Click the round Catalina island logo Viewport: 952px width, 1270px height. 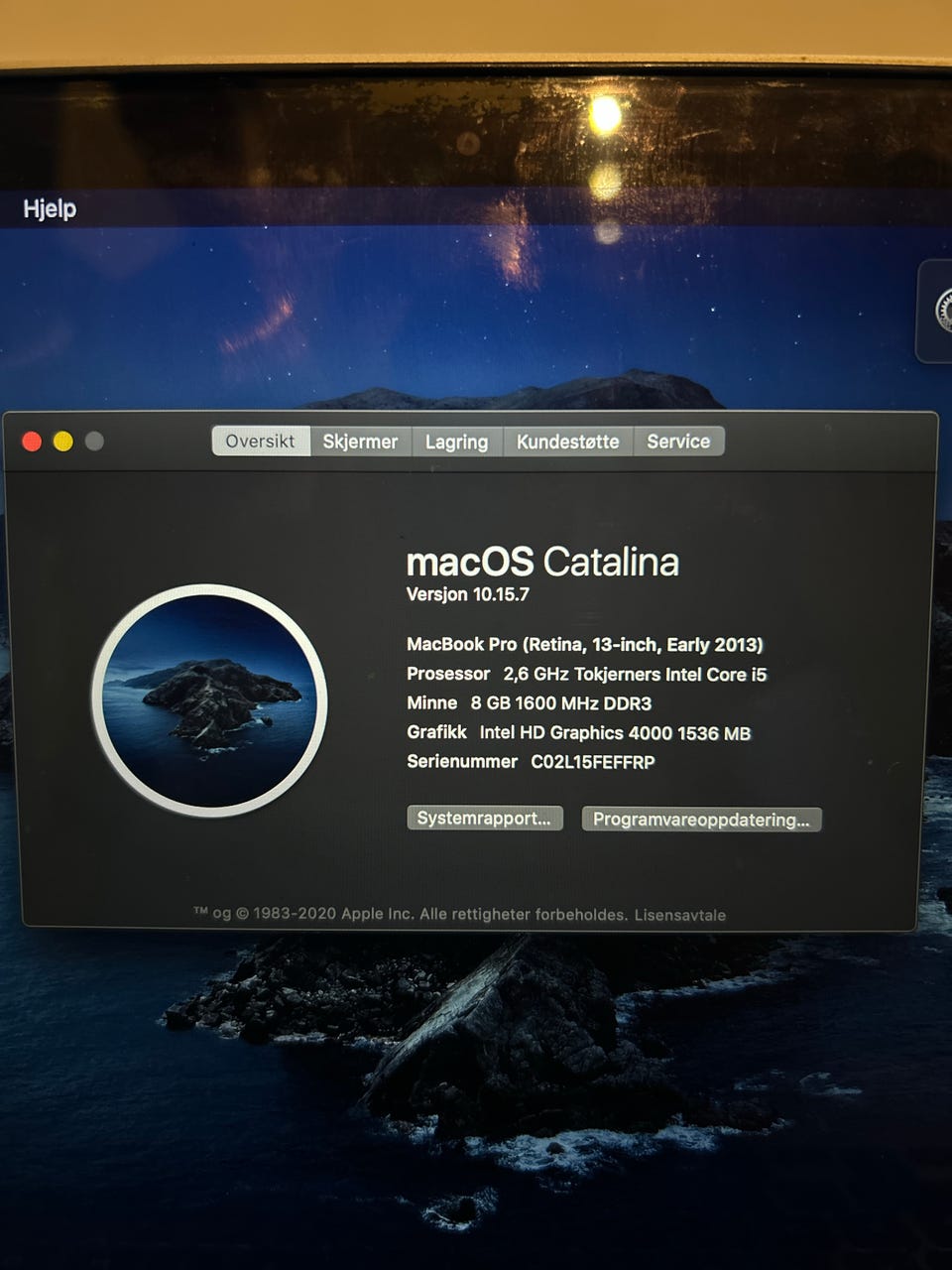pos(209,700)
